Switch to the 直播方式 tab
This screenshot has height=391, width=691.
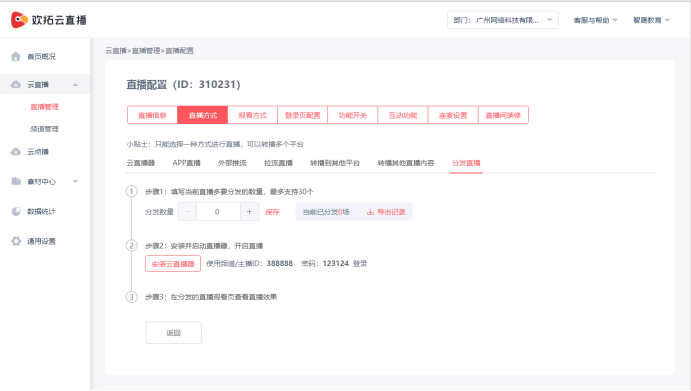pos(203,115)
